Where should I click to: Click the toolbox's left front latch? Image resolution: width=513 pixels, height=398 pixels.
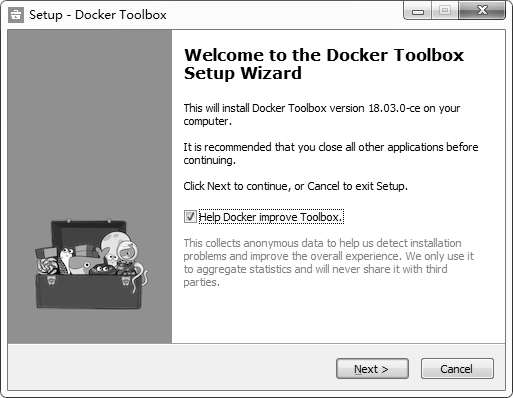coord(52,281)
